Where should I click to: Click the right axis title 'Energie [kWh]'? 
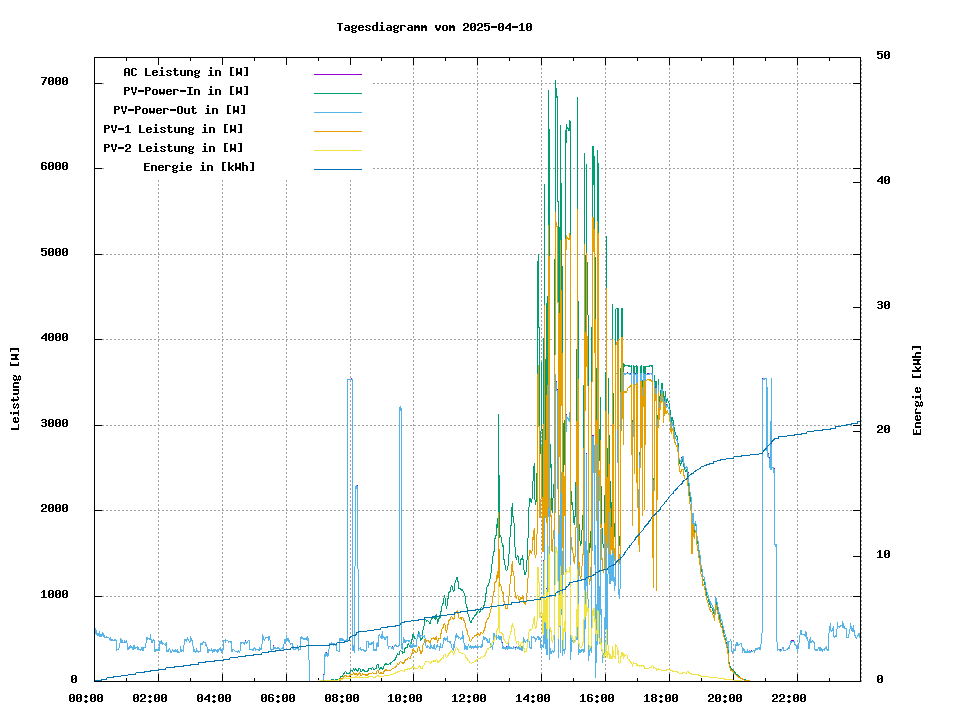pyautogui.click(x=917, y=389)
